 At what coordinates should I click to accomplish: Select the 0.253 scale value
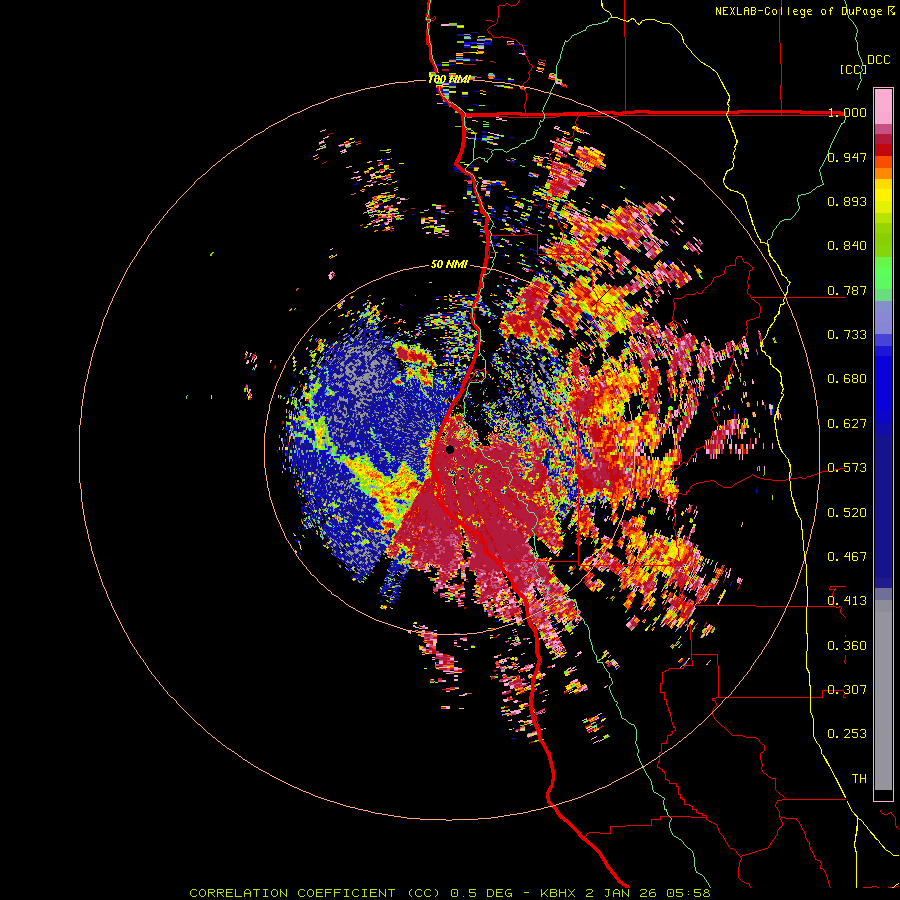(x=847, y=734)
